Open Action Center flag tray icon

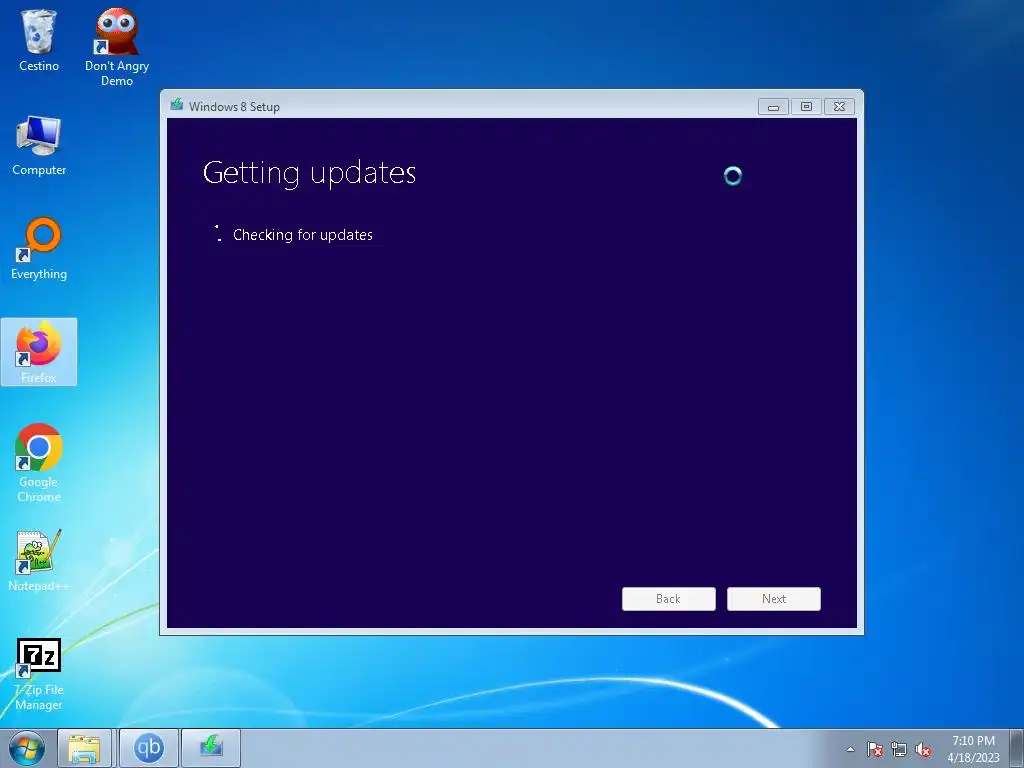point(874,749)
